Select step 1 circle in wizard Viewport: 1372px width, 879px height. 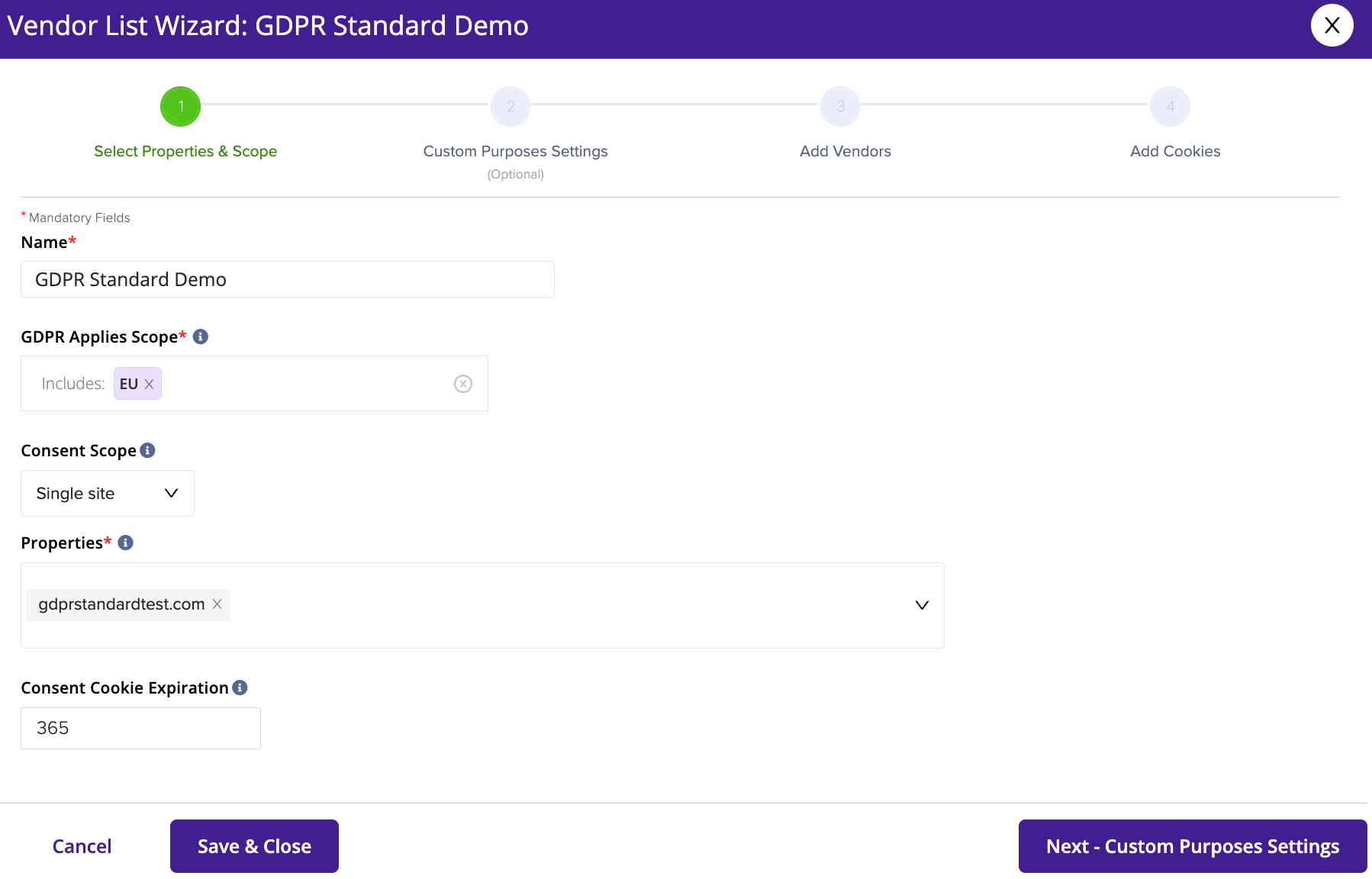click(x=181, y=106)
